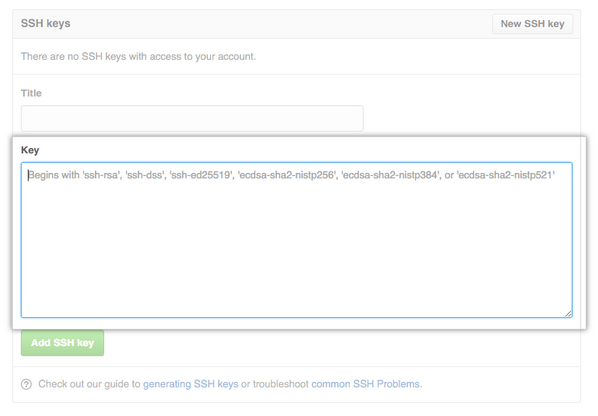Focus the Title input field
Screen dimensions: 598x416
[192, 118]
